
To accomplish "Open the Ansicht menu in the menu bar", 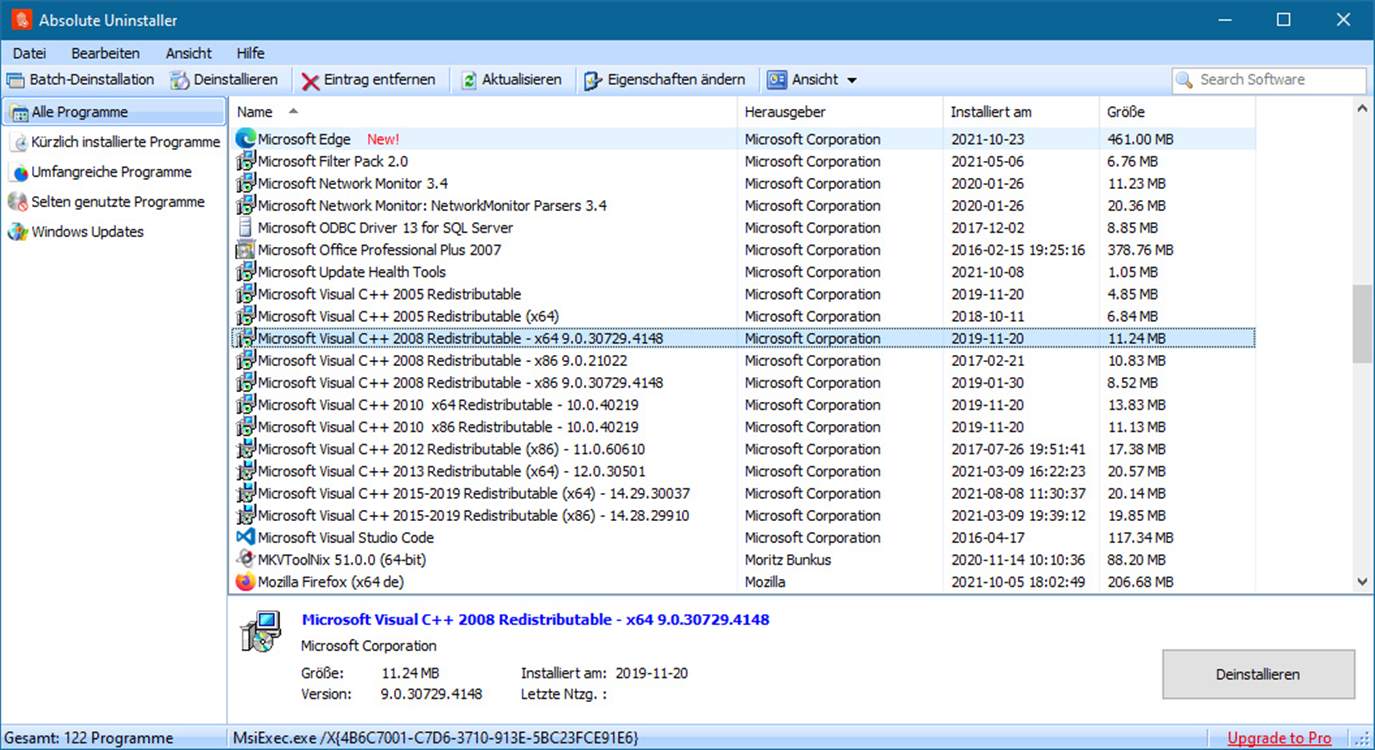I will [x=189, y=53].
